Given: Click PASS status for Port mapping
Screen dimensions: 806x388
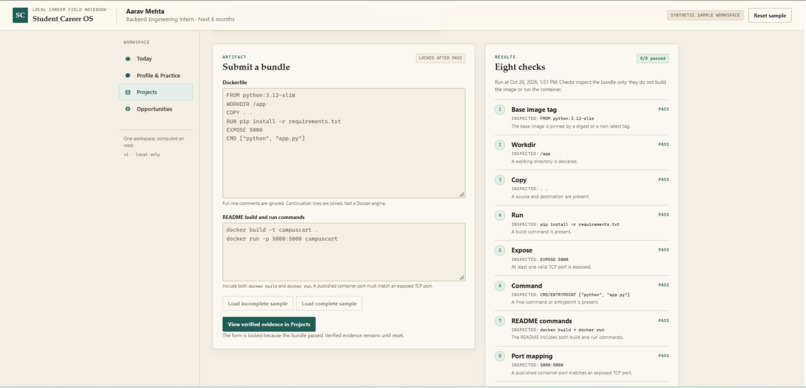Looking at the screenshot, I should pos(663,355).
